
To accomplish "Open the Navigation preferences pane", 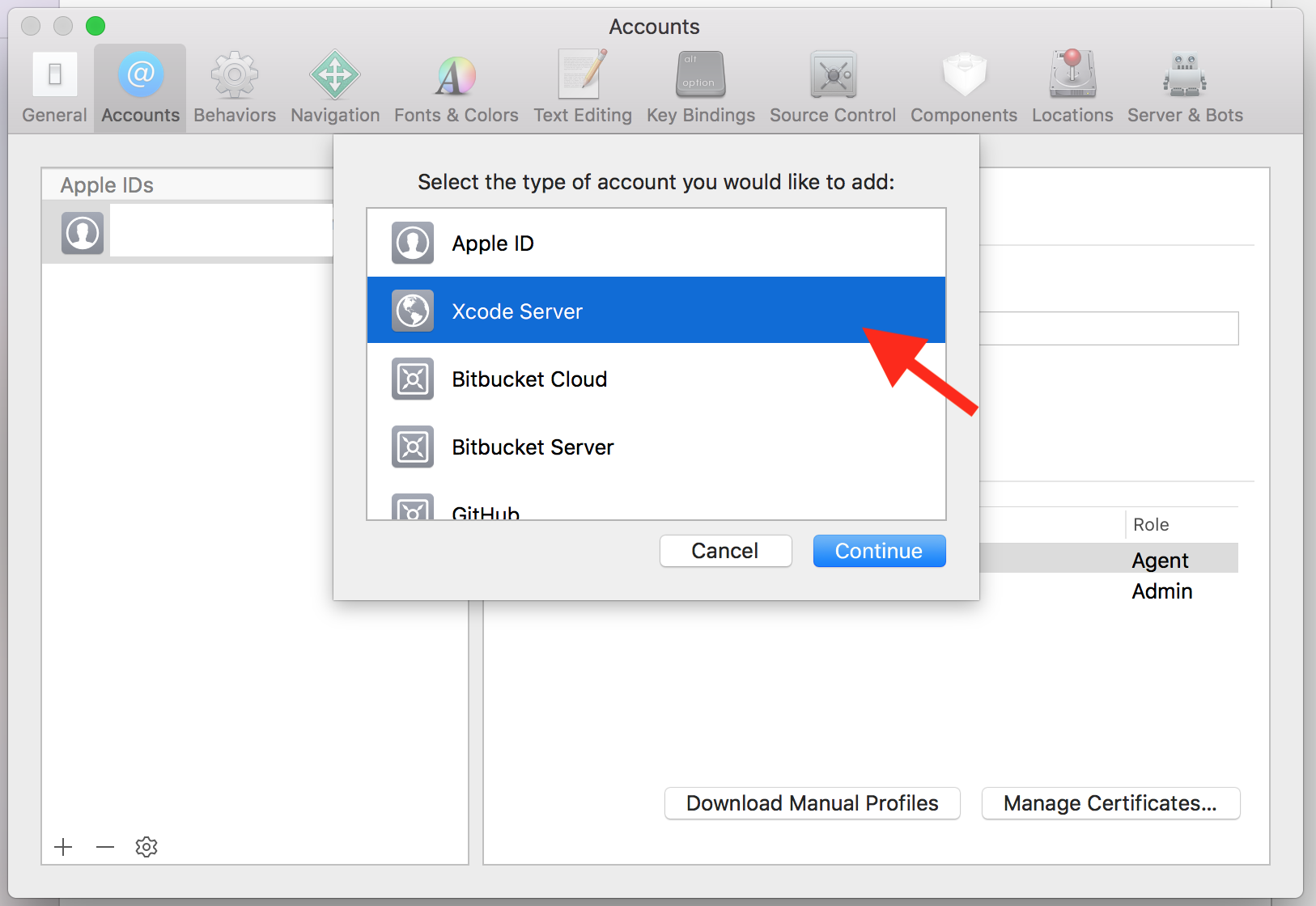I will click(x=335, y=88).
